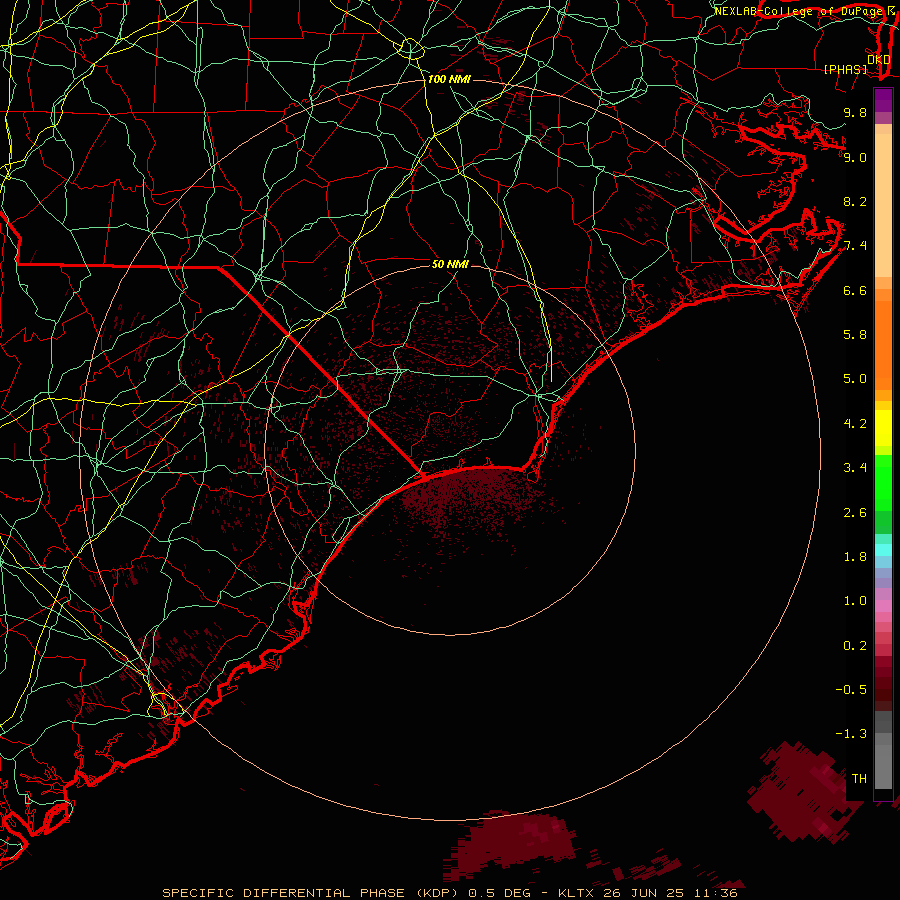The image size is (900, 900).
Task: Click the 5.8 scale value
Action: (855, 334)
